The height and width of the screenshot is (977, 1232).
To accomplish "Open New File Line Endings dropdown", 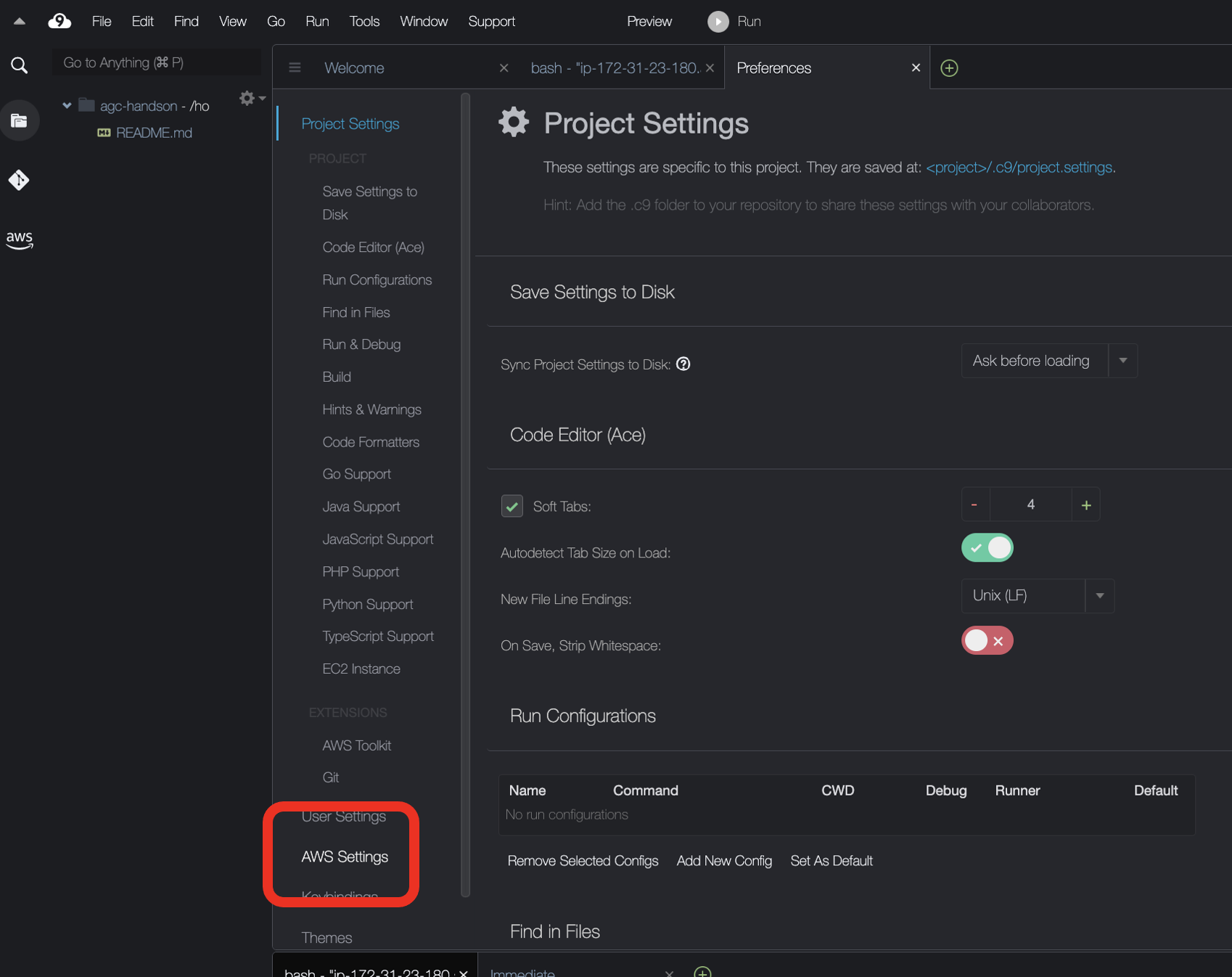I will pyautogui.click(x=1038, y=595).
